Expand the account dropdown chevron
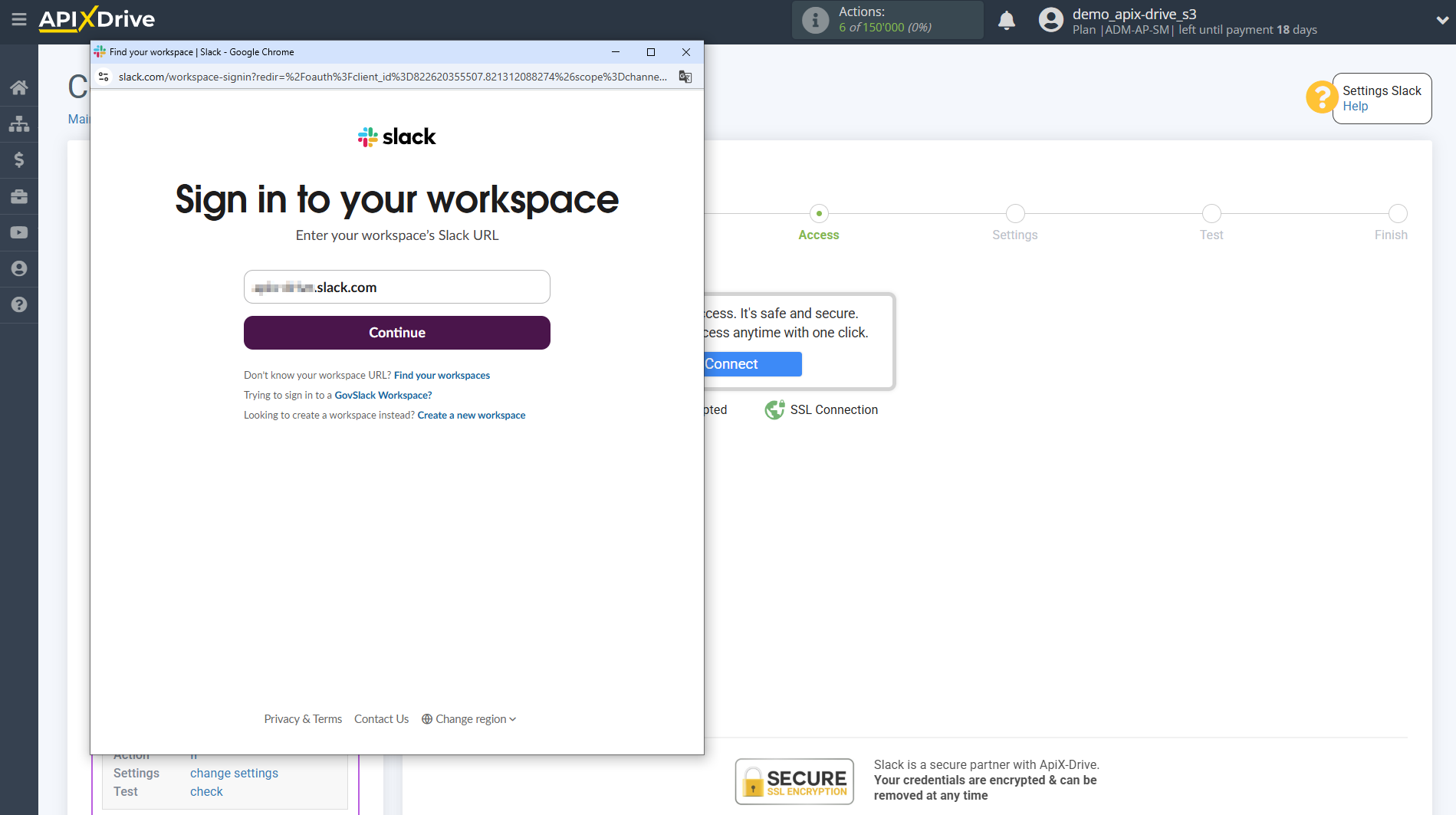The height and width of the screenshot is (815, 1456). tap(1441, 21)
